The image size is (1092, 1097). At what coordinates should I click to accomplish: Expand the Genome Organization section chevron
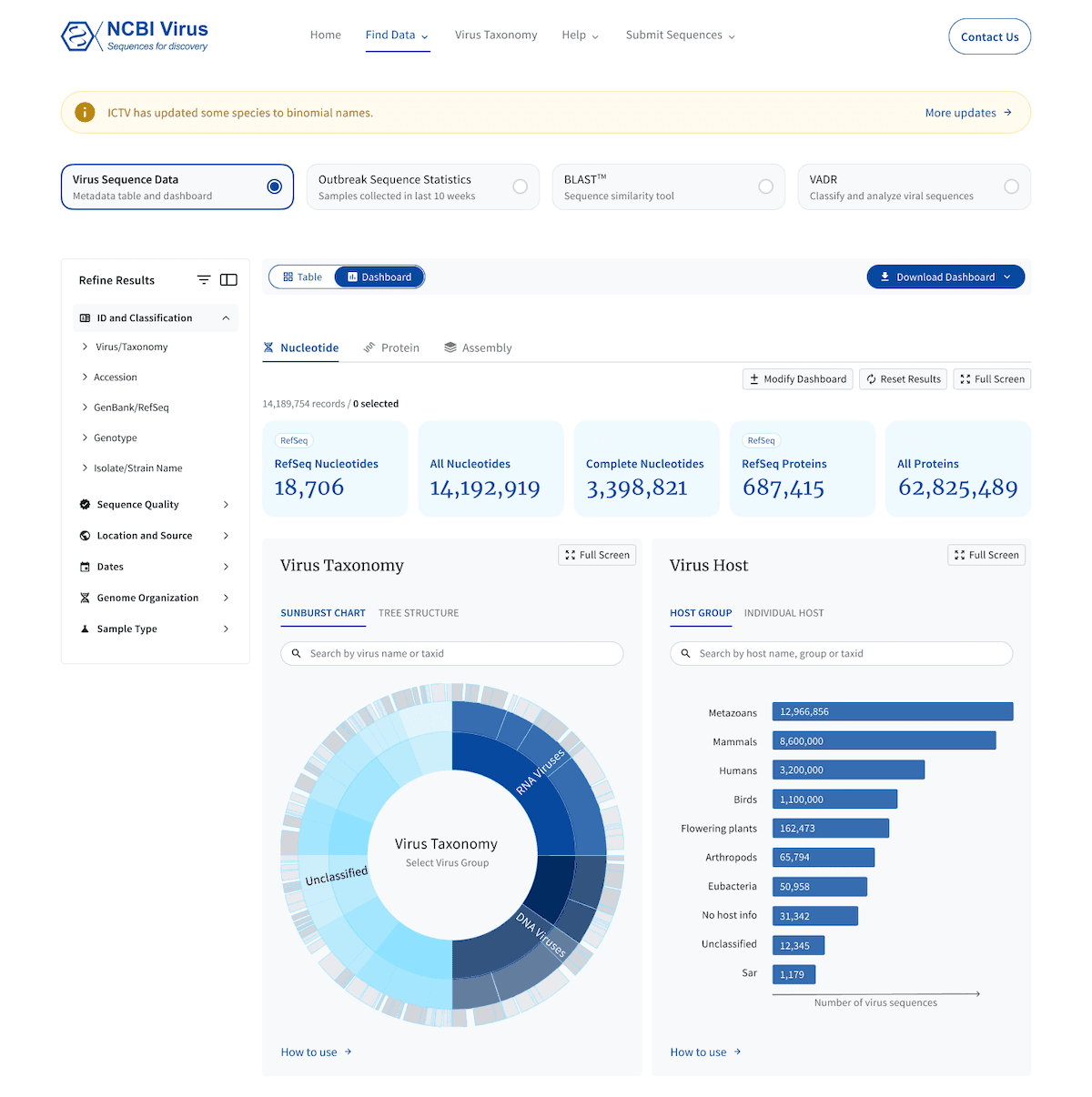pos(226,598)
